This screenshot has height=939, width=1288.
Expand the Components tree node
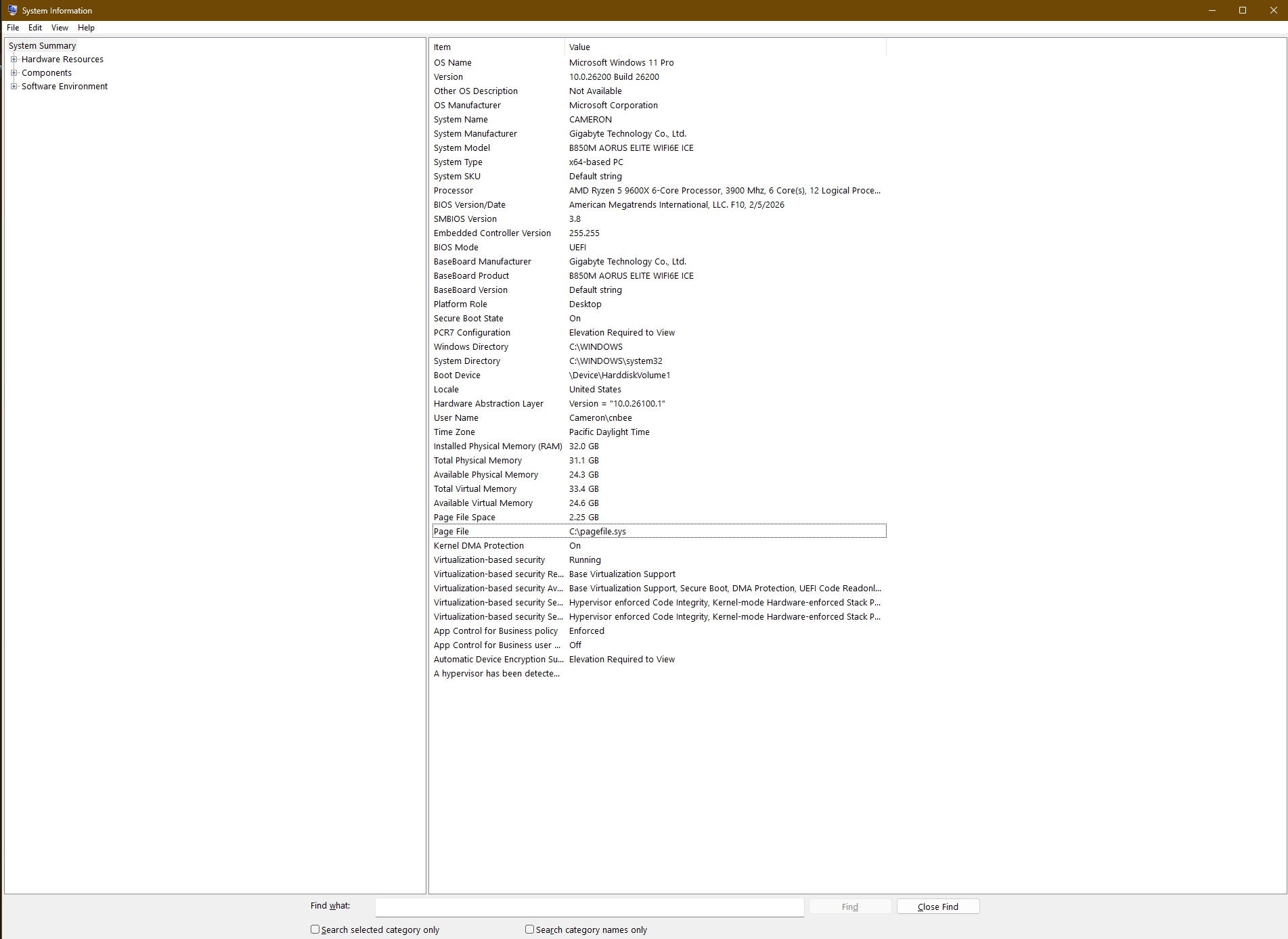pos(14,73)
